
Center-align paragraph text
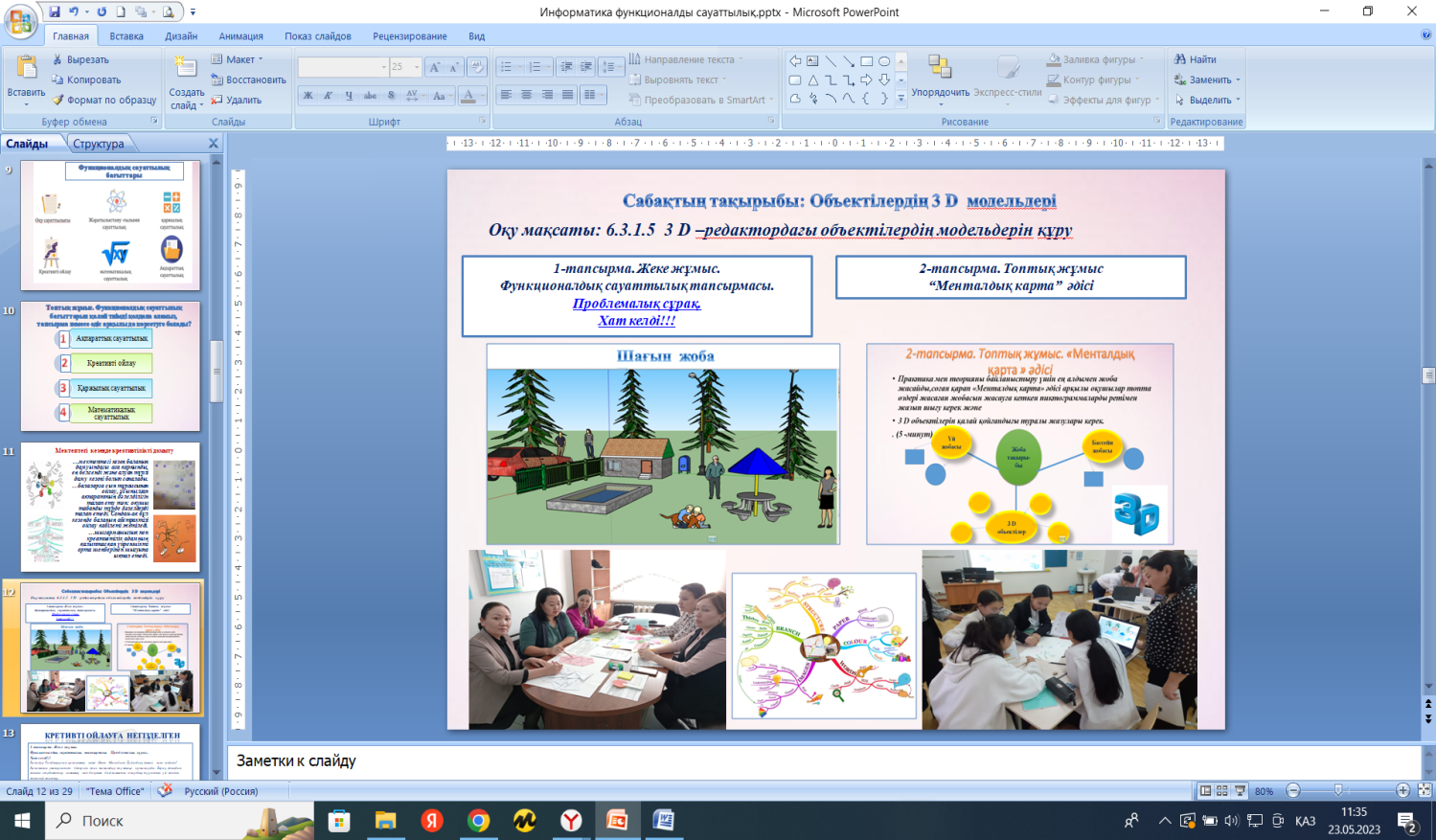[526, 95]
